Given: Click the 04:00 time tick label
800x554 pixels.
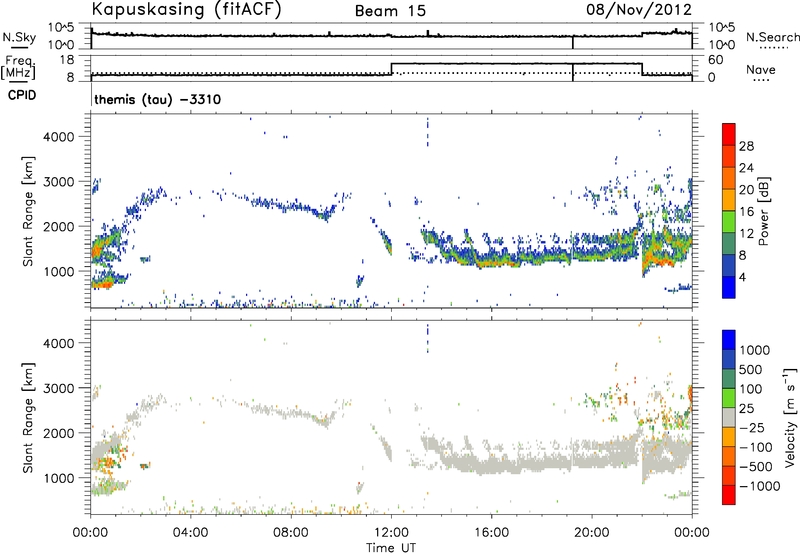Looking at the screenshot, I should pyautogui.click(x=191, y=533).
